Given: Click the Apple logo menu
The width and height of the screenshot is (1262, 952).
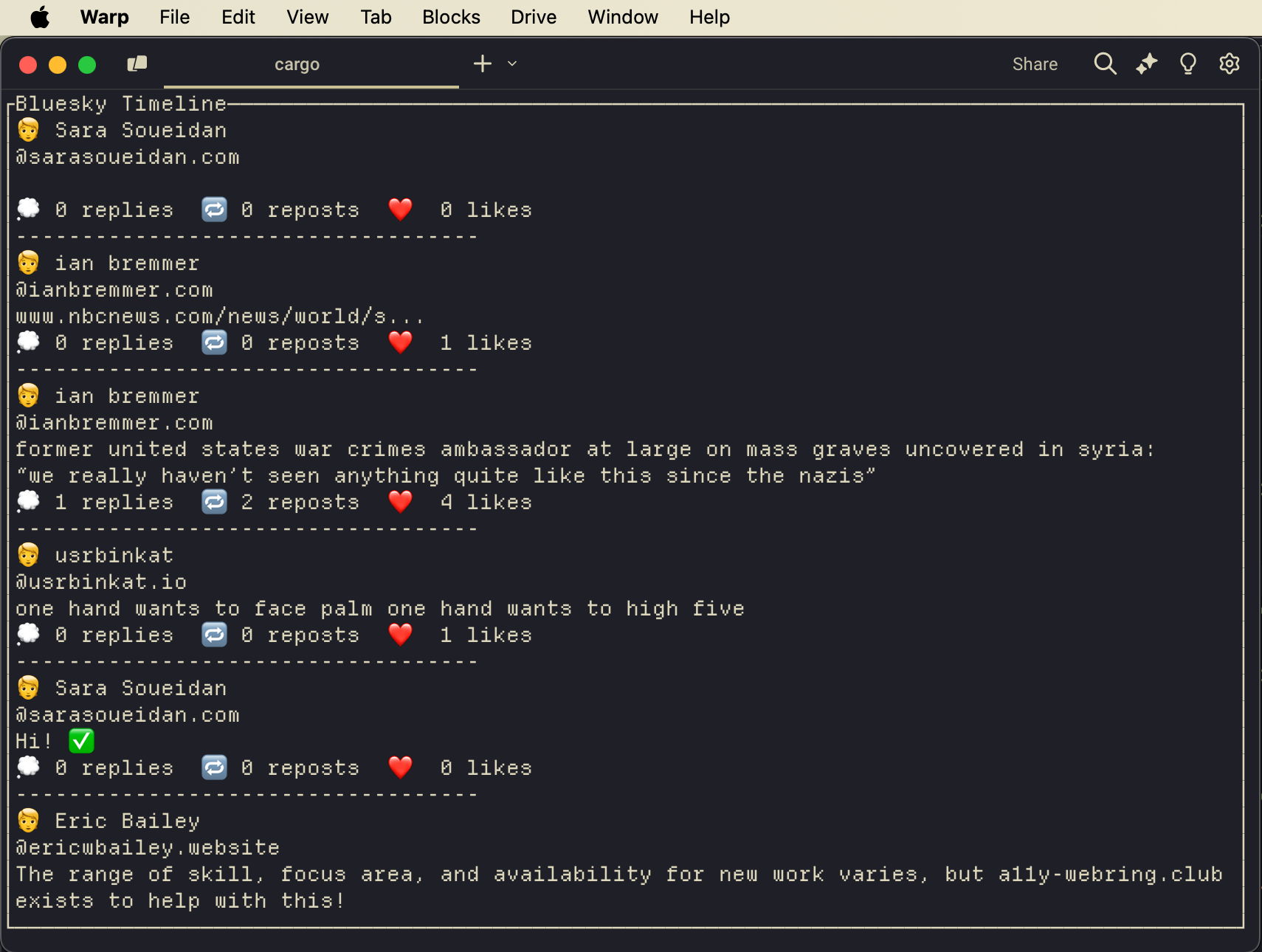Looking at the screenshot, I should [x=40, y=17].
